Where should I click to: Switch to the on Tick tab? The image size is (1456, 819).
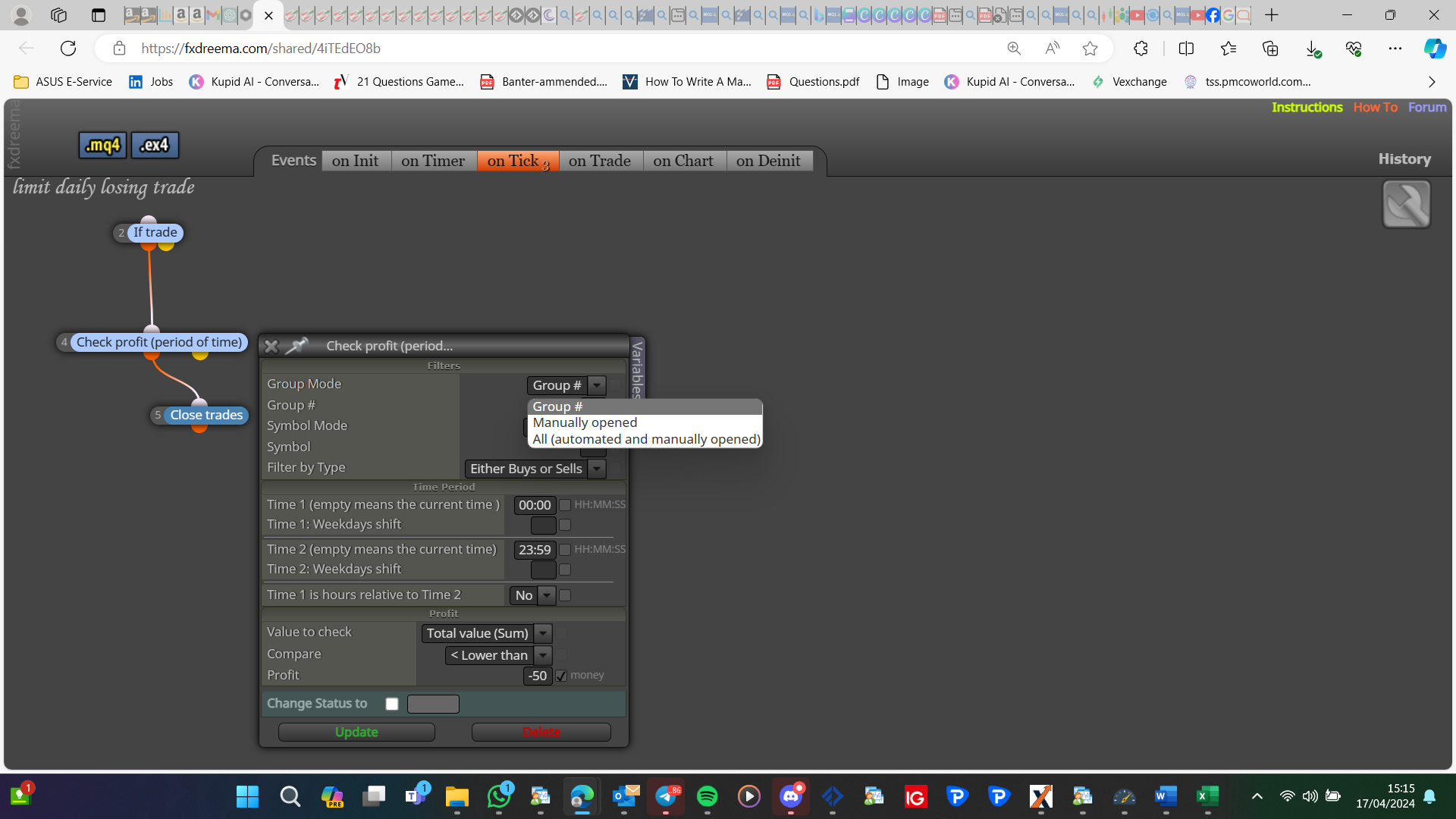[518, 161]
